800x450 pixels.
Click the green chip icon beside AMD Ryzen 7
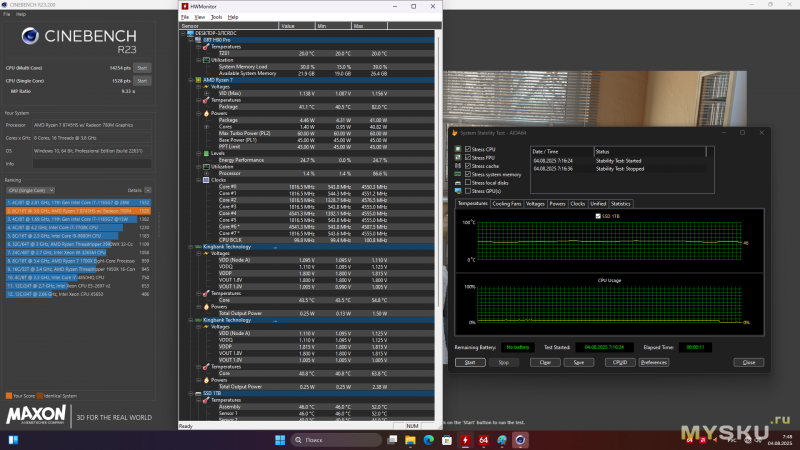pyautogui.click(x=198, y=80)
